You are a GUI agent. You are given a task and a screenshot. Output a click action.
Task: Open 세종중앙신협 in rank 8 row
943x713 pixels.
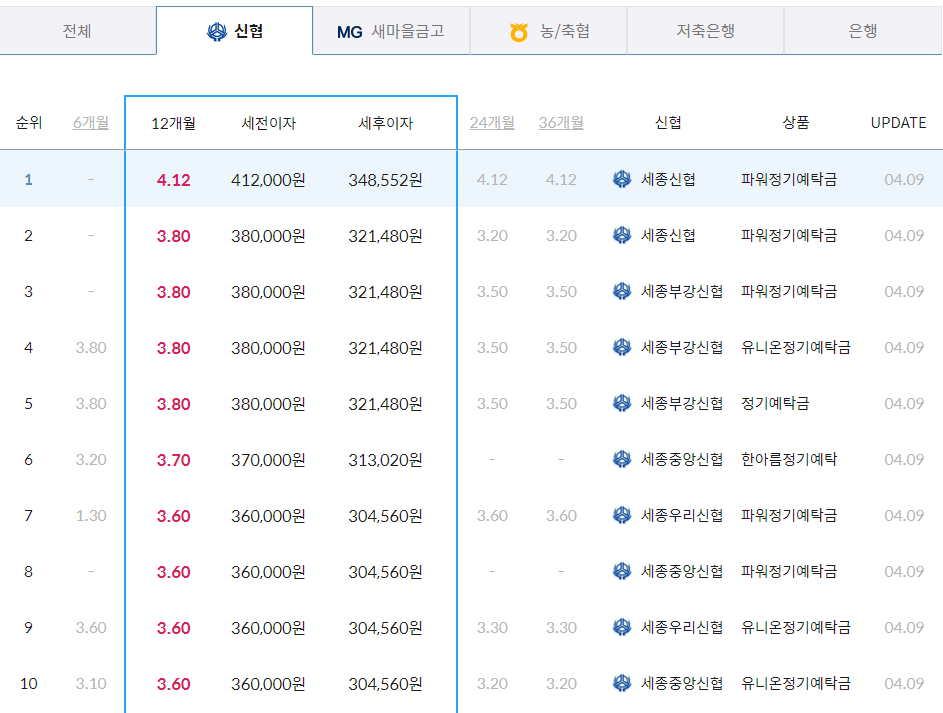682,571
